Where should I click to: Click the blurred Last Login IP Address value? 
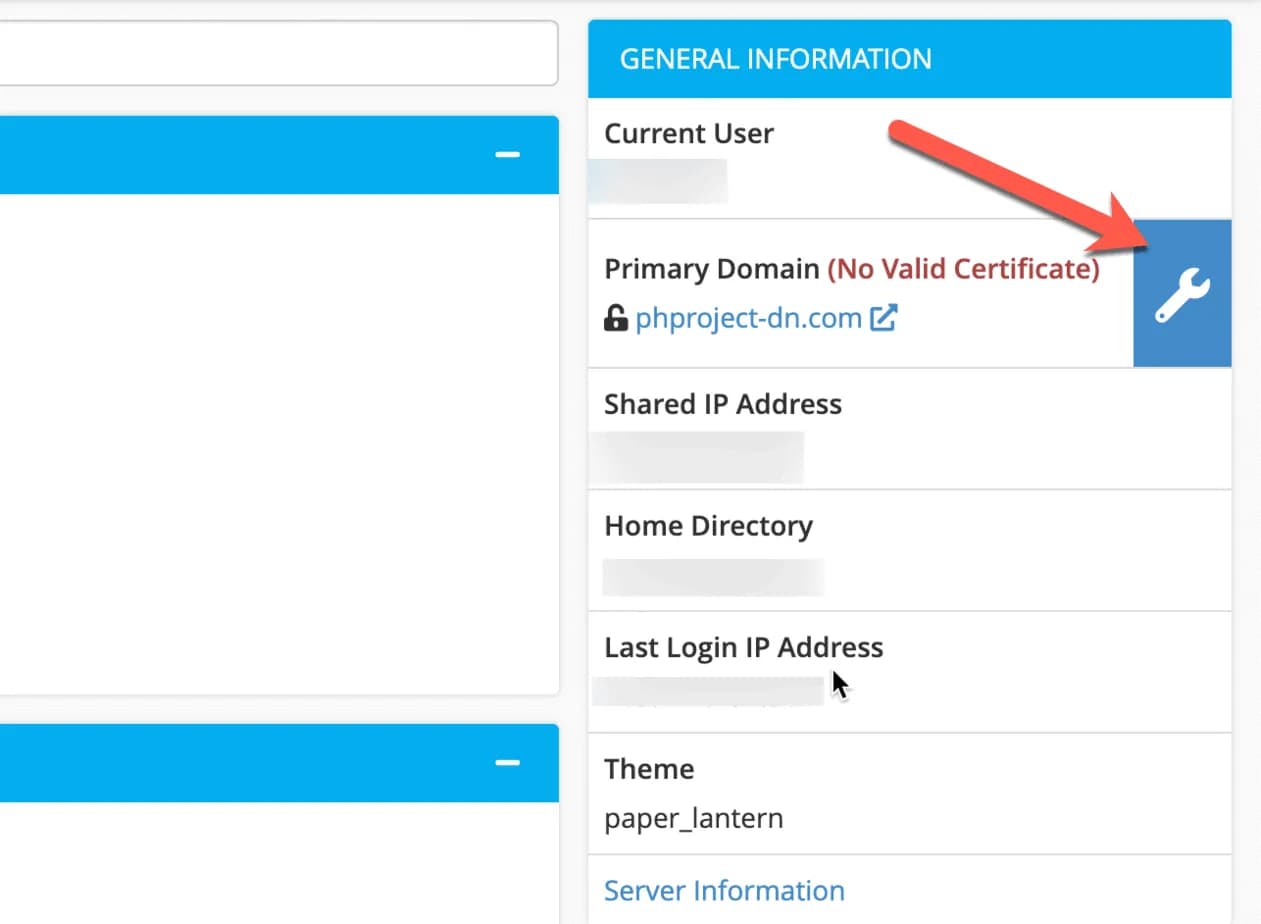(708, 691)
